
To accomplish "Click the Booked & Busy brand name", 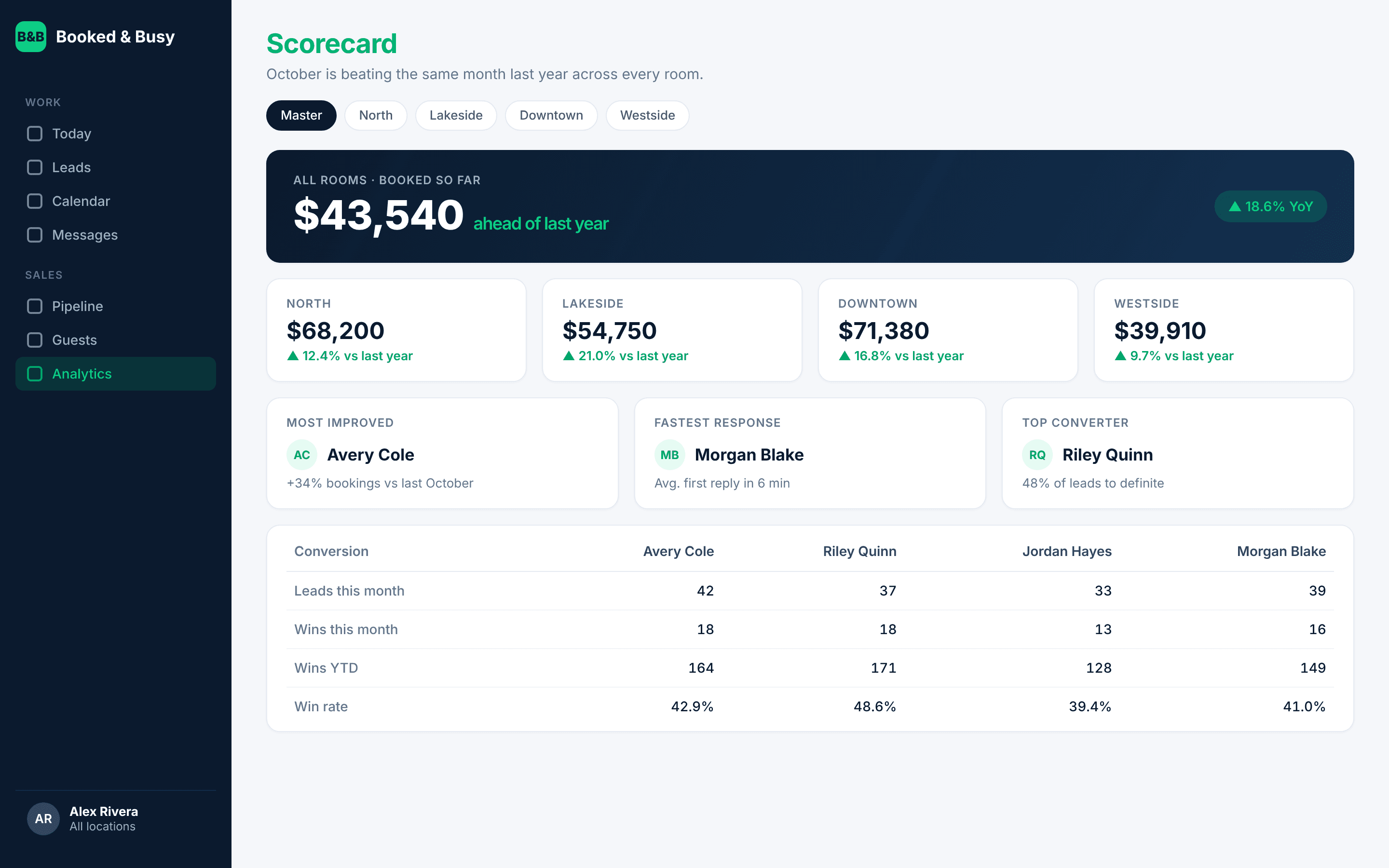I will tap(115, 37).
